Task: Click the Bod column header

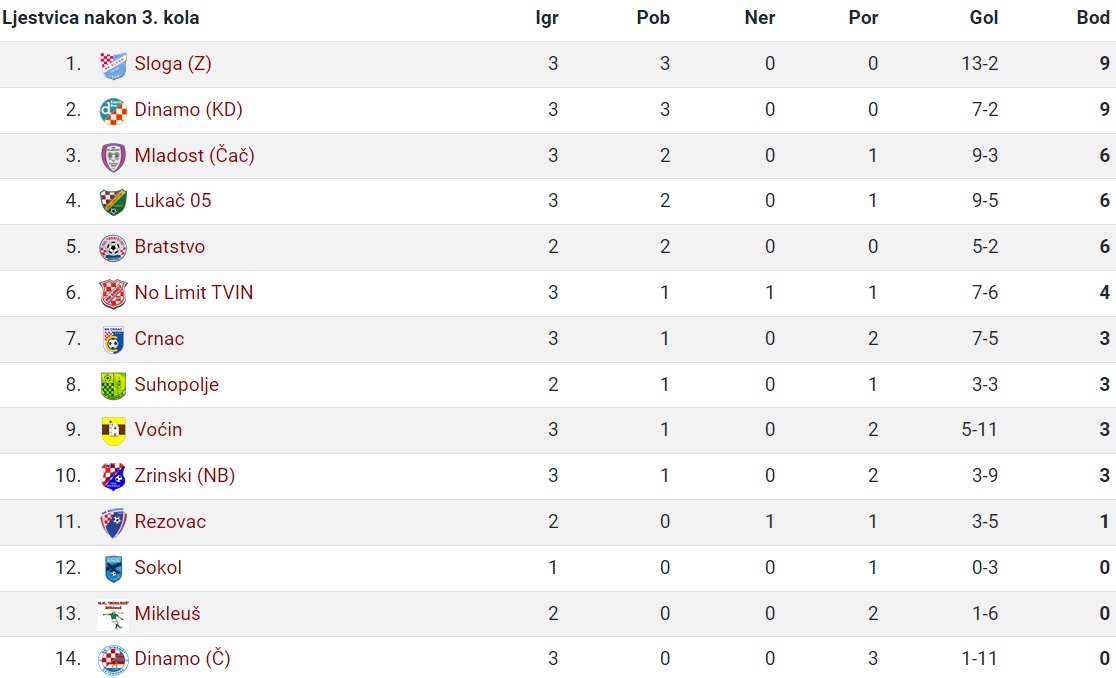Action: [1093, 18]
